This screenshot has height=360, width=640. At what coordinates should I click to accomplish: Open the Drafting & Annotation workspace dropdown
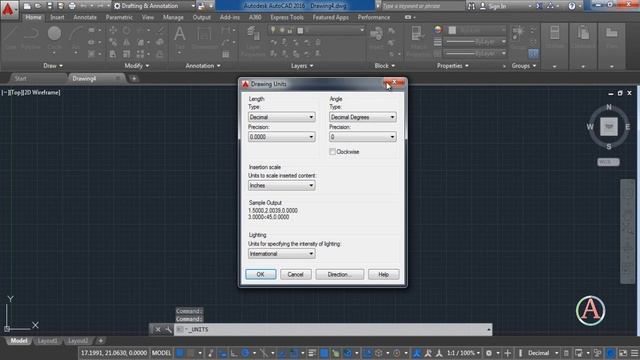click(154, 6)
